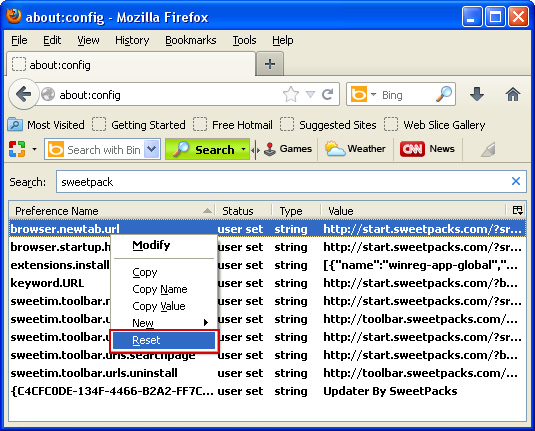Open the Games toolbar joystick icon
The width and height of the screenshot is (535, 431).
[x=270, y=149]
